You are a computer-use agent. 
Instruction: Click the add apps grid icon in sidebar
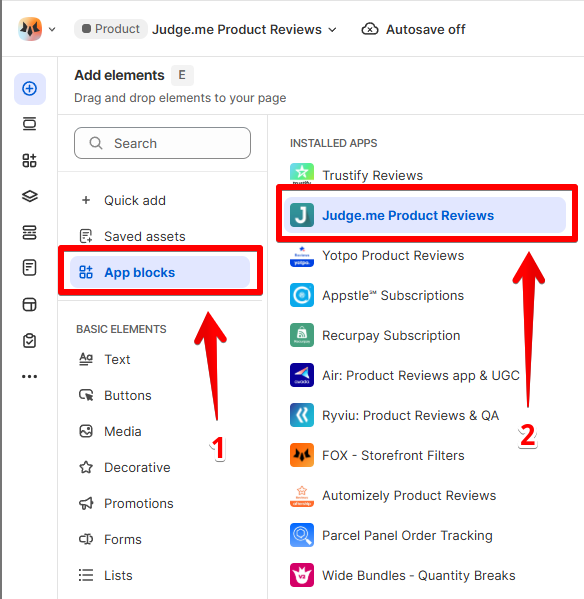pyautogui.click(x=30, y=160)
